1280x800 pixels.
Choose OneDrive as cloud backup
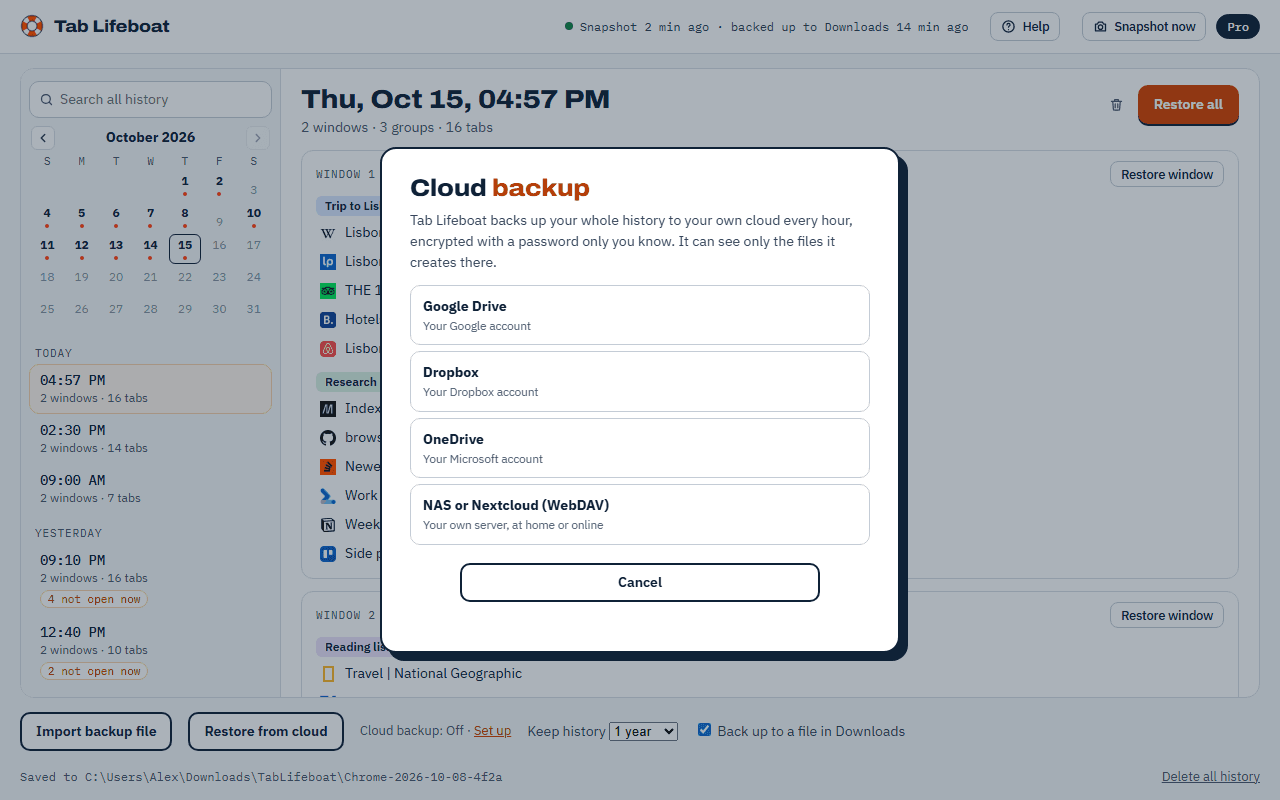640,448
